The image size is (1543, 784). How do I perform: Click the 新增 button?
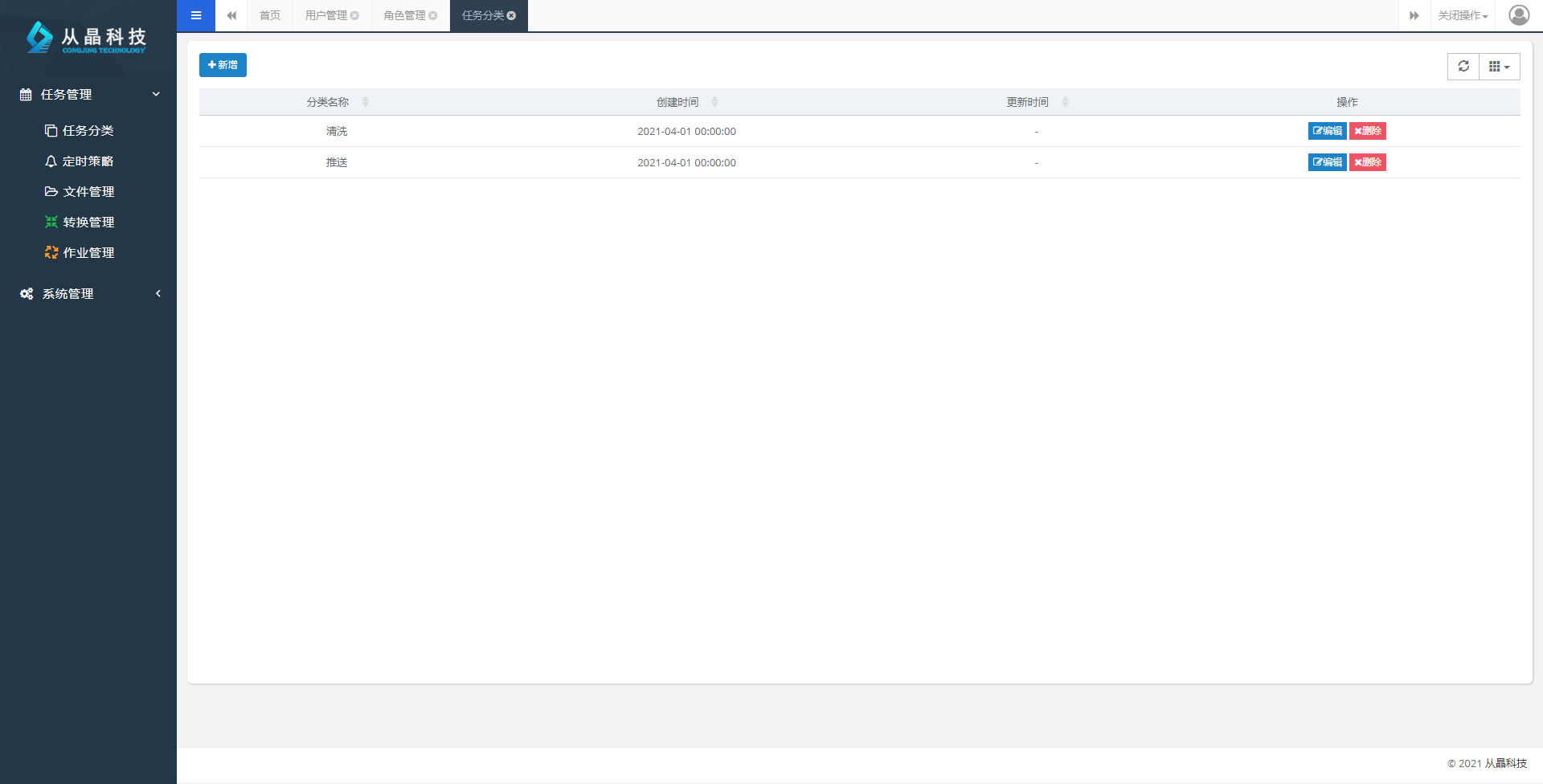223,65
